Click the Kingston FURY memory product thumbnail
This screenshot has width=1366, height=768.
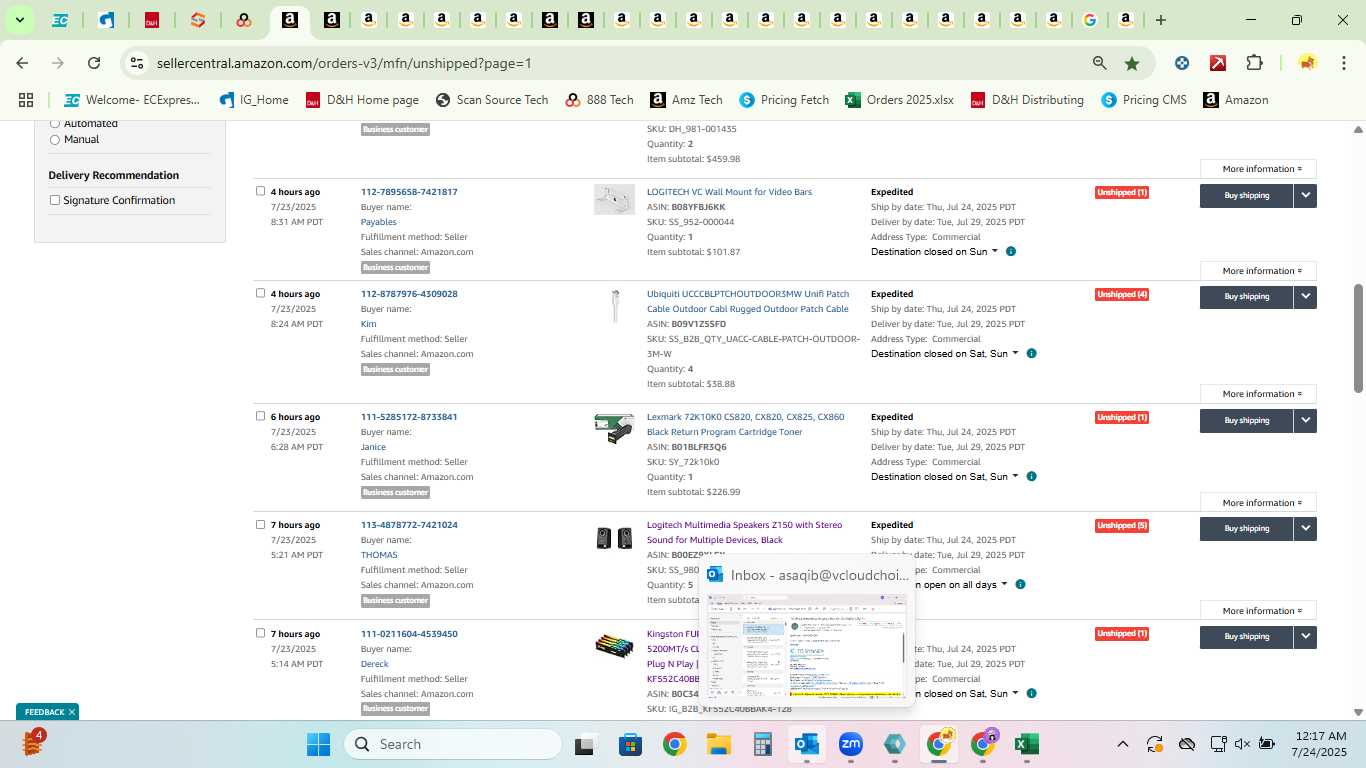pyautogui.click(x=614, y=645)
